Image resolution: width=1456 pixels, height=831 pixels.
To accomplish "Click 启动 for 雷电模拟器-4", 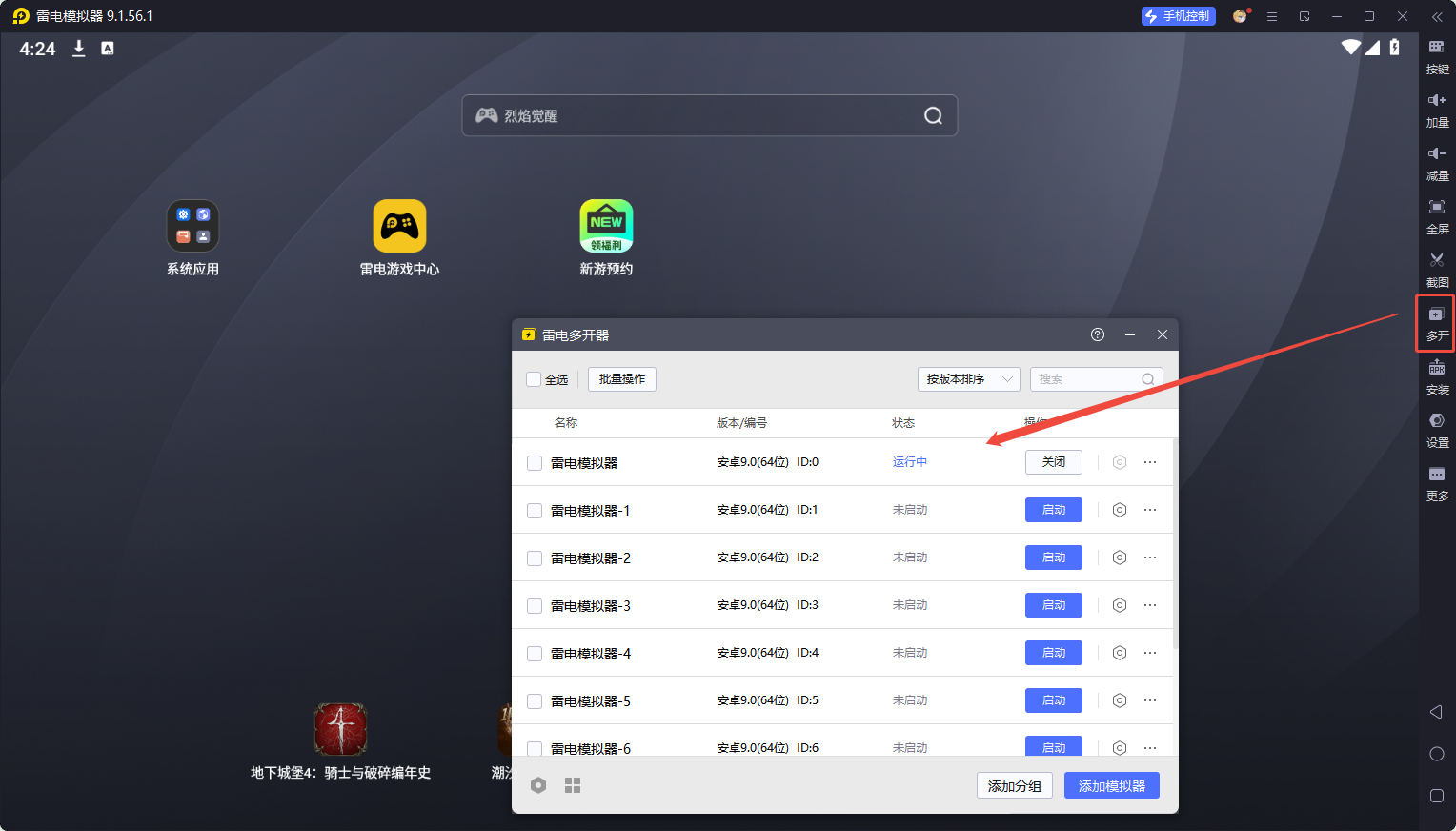I will tap(1054, 653).
